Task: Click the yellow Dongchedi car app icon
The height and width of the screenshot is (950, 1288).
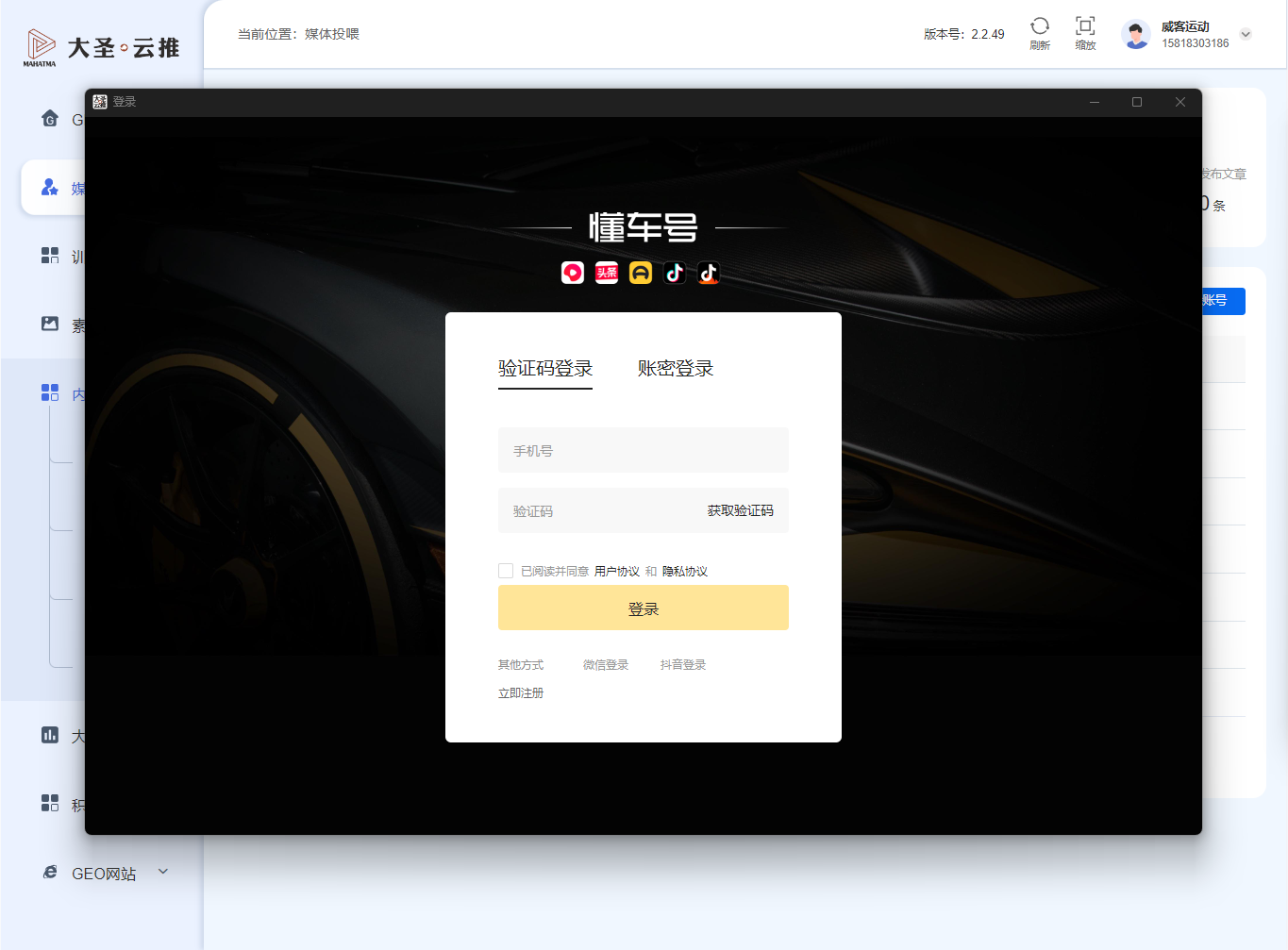Action: [x=641, y=273]
